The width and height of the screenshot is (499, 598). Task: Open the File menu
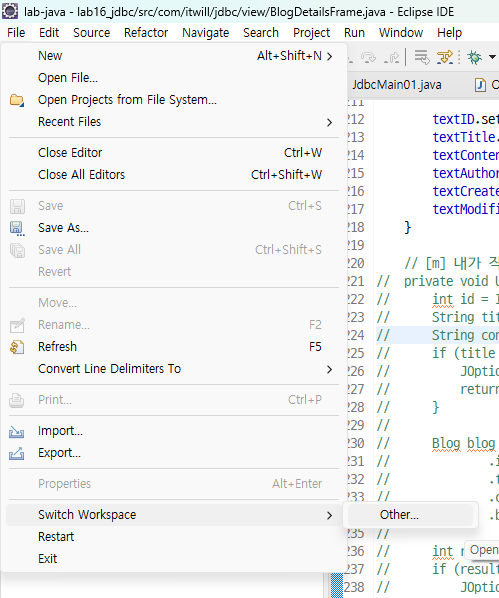pos(16,33)
